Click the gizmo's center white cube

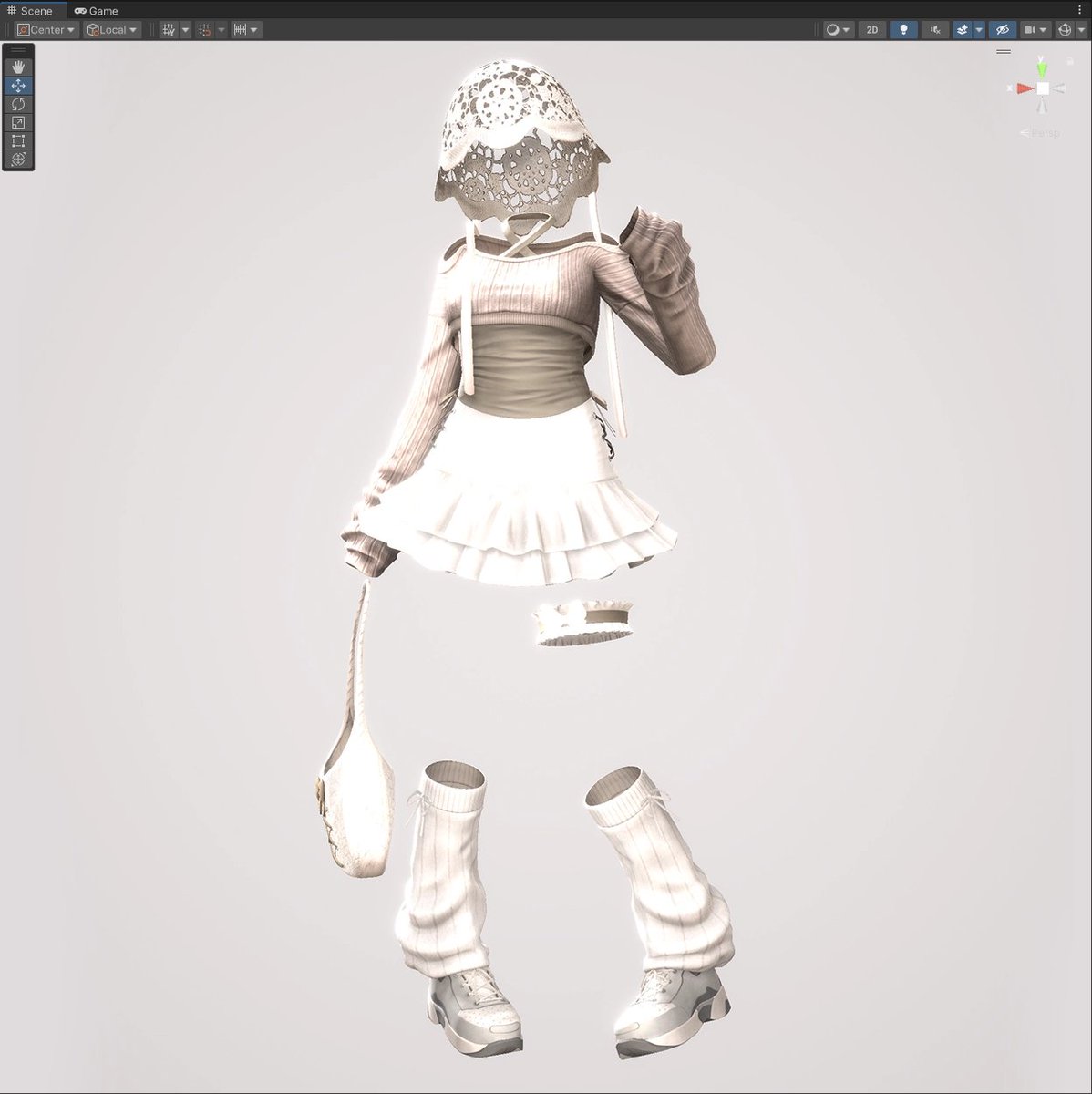(1043, 88)
